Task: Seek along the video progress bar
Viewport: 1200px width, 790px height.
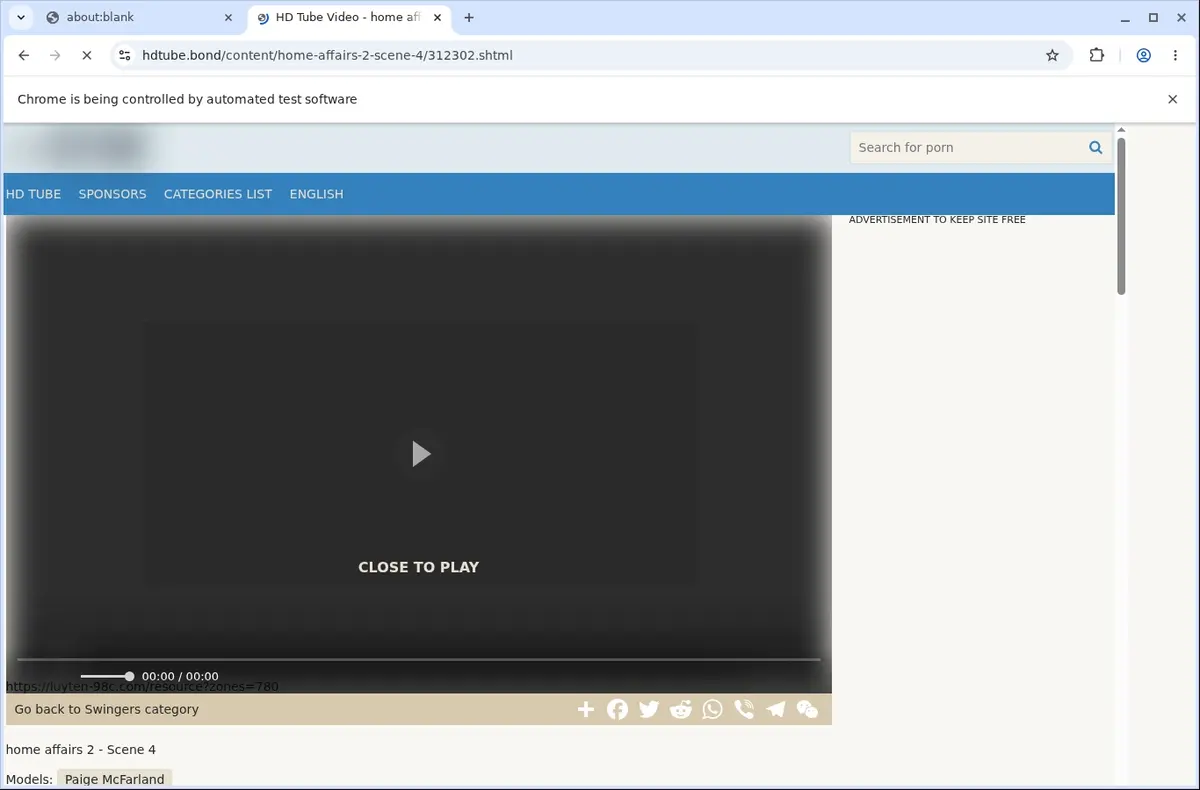Action: point(418,659)
